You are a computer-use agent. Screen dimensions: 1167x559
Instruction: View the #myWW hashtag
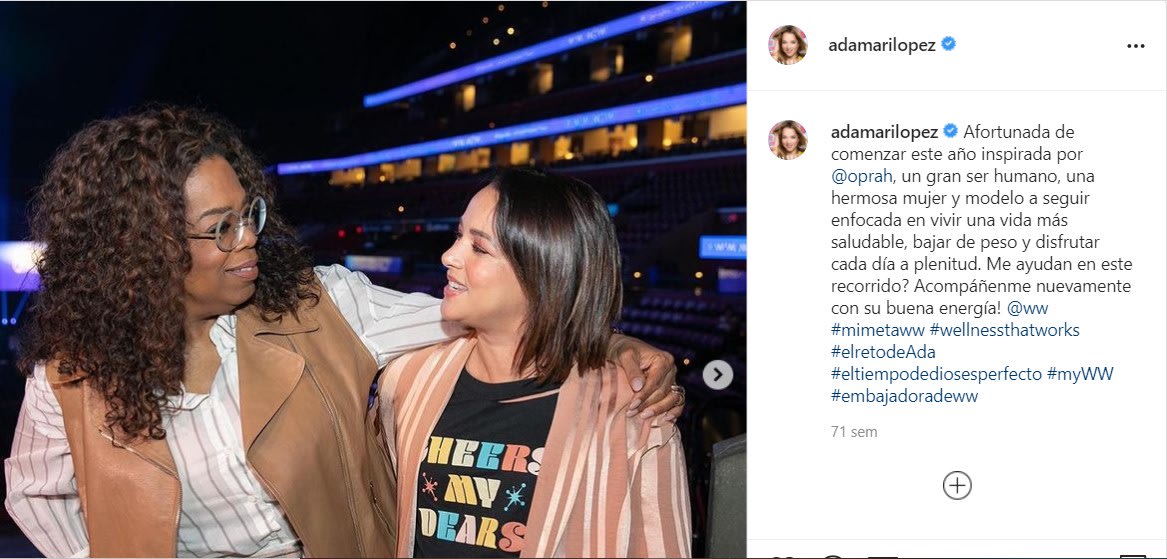(x=1080, y=374)
